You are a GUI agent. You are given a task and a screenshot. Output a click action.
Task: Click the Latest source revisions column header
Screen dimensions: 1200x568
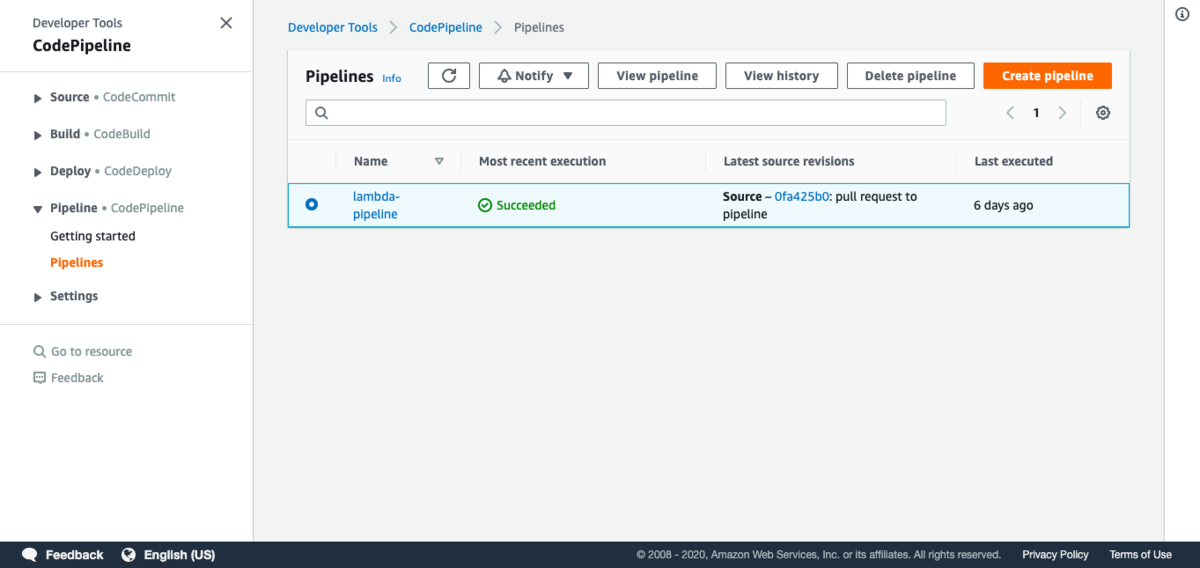[789, 161]
